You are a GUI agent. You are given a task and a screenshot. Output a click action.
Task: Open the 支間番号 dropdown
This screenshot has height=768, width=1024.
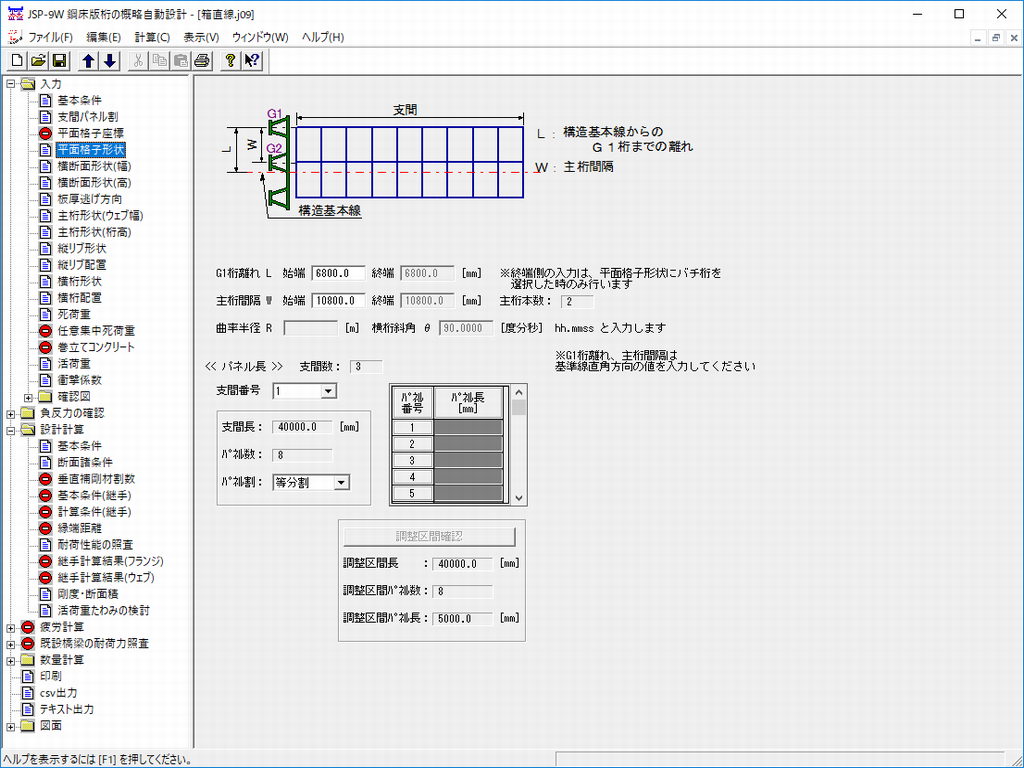[328, 391]
